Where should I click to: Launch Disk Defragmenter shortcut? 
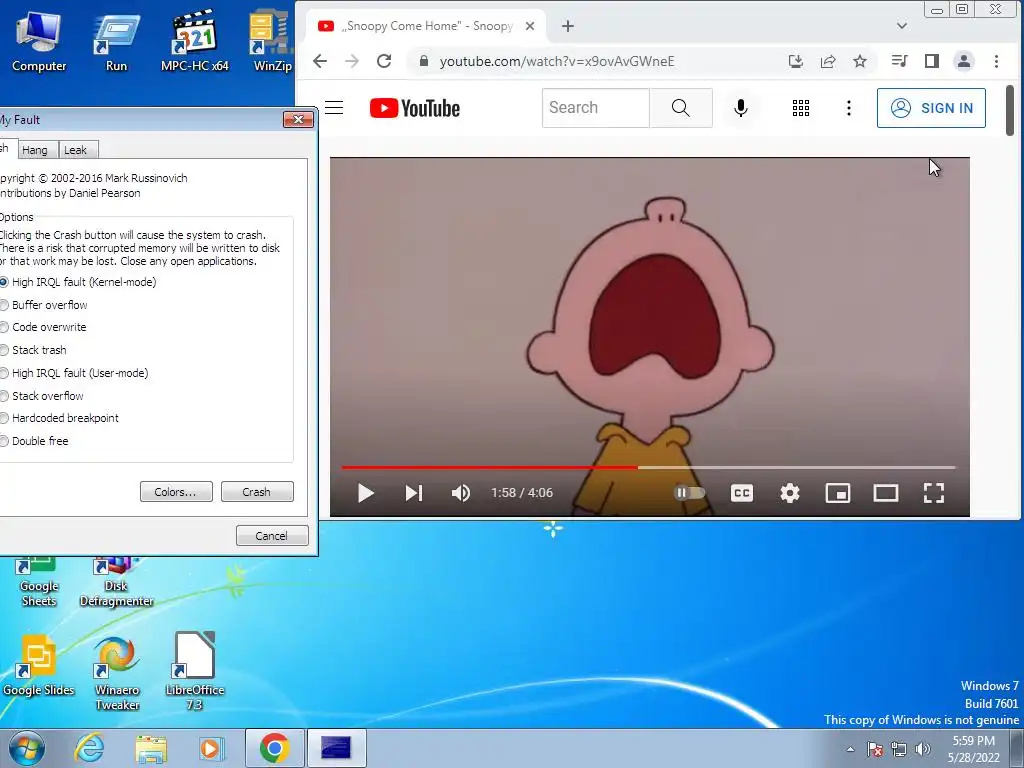click(x=116, y=583)
